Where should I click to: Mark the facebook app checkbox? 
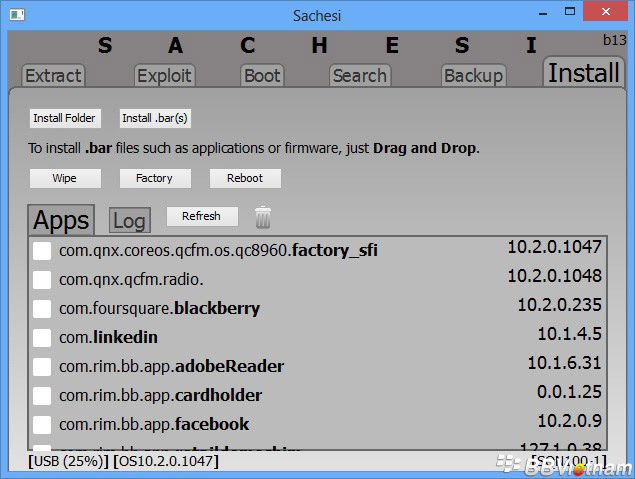click(42, 425)
